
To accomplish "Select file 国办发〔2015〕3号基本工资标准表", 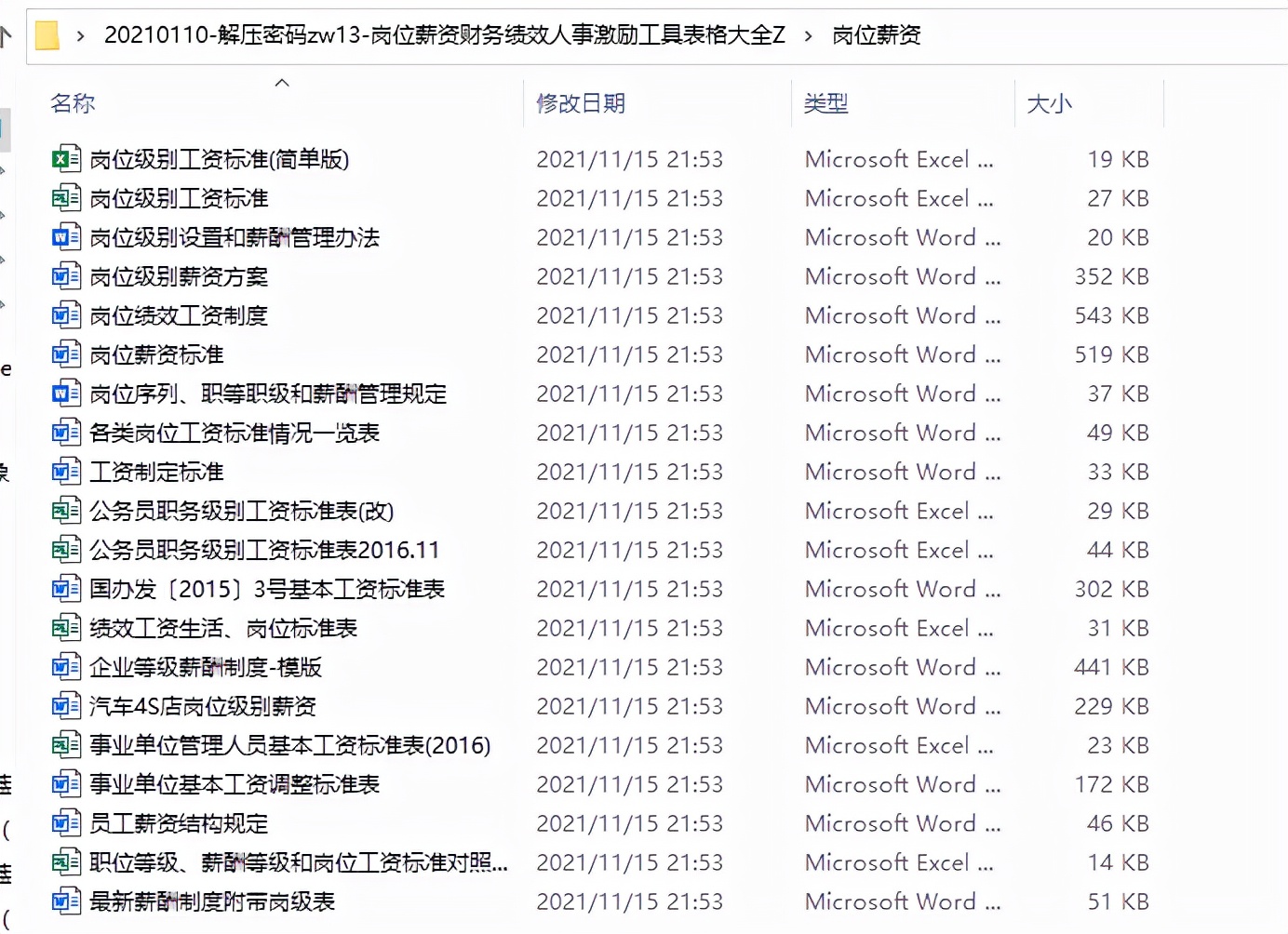I will point(267,589).
